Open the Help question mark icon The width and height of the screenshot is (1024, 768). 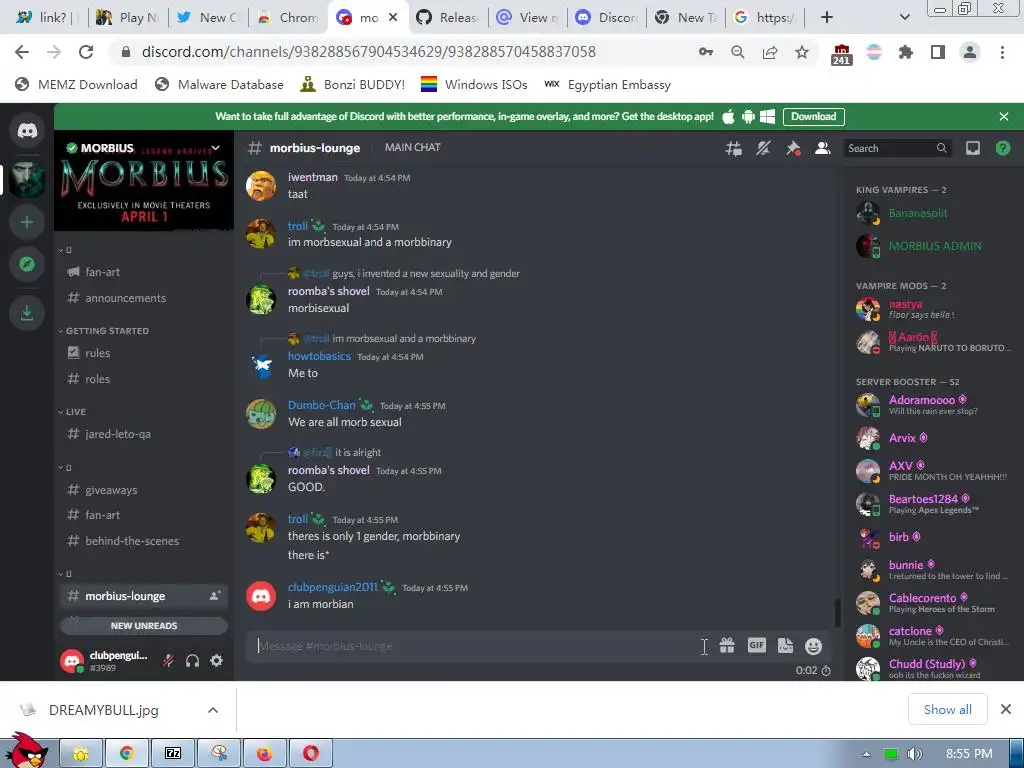[x=1002, y=148]
